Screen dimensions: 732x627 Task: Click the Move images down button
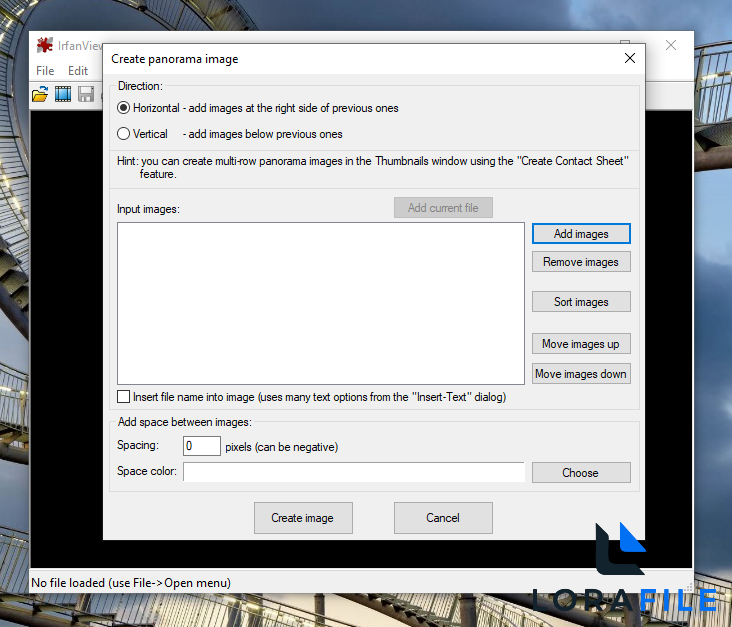581,373
